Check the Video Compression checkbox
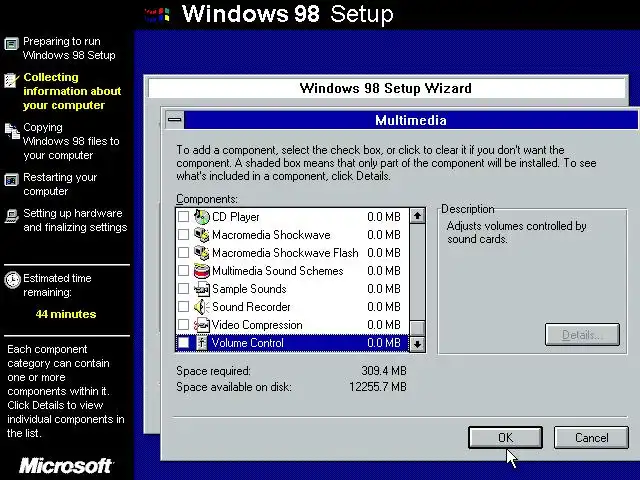The width and height of the screenshot is (640, 480). 184,325
